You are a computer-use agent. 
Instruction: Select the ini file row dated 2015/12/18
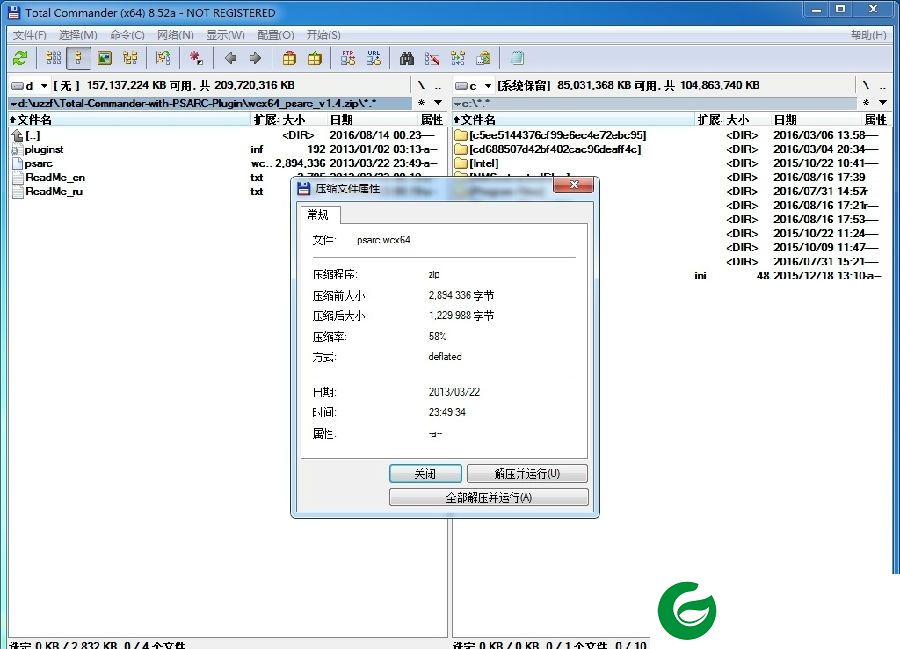click(743, 275)
